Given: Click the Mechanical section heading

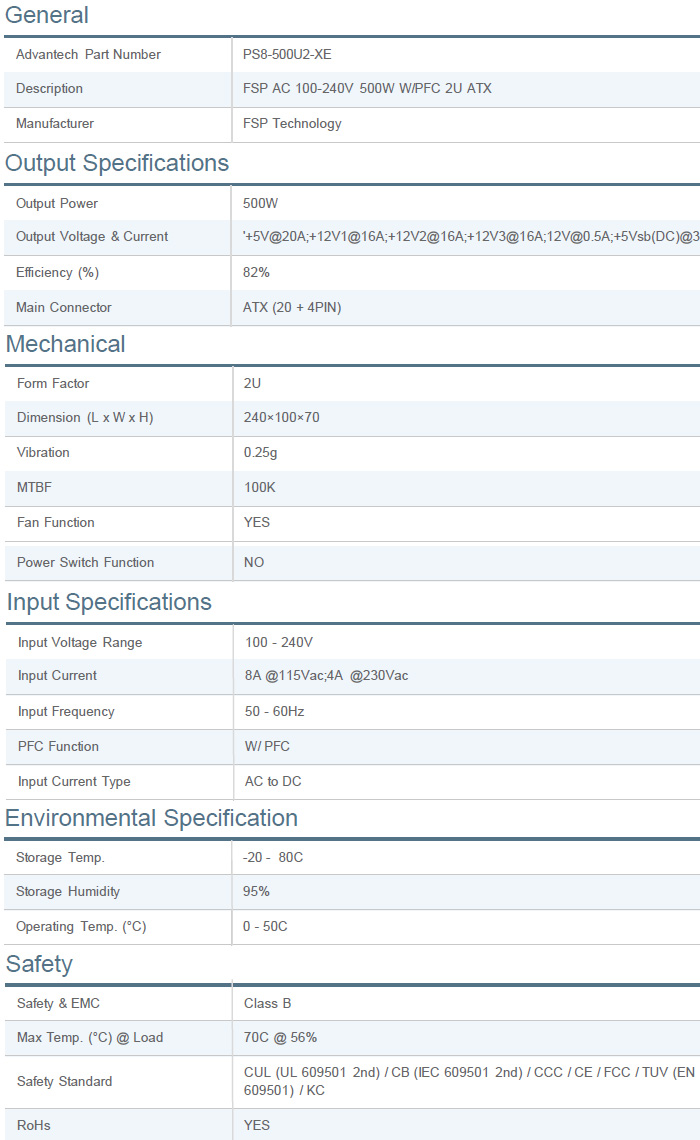Looking at the screenshot, I should pyautogui.click(x=66, y=344).
